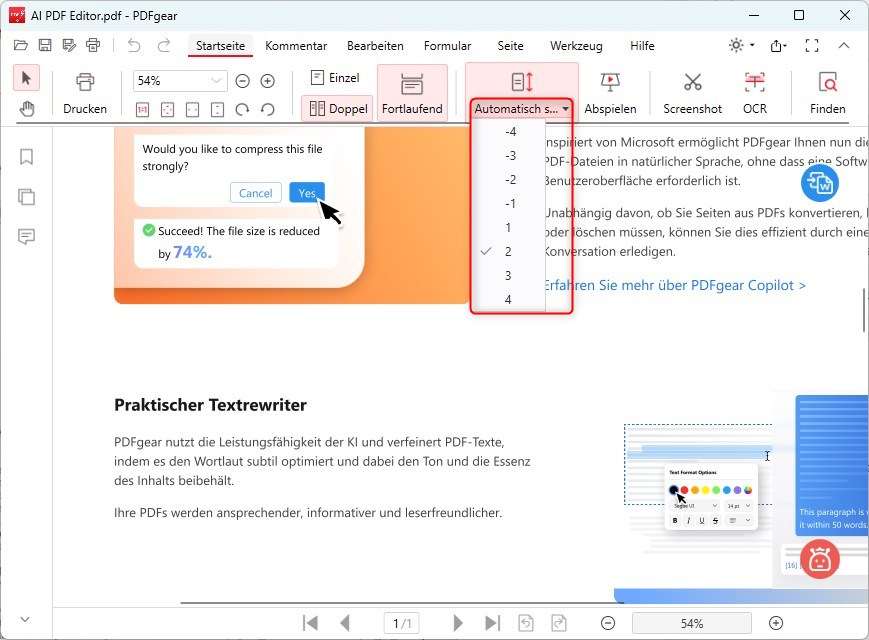Go to the Seite tab
Image resolution: width=869 pixels, height=640 pixels.
510,46
